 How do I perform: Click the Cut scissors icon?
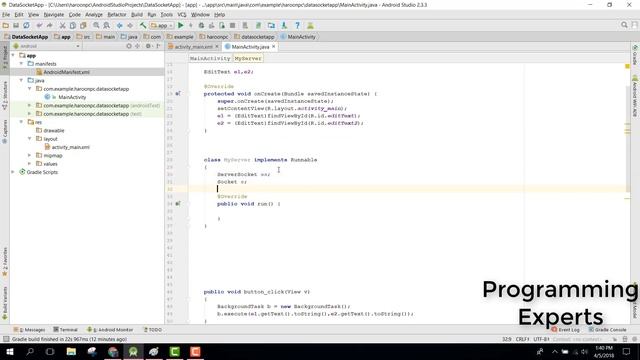[x=62, y=25]
